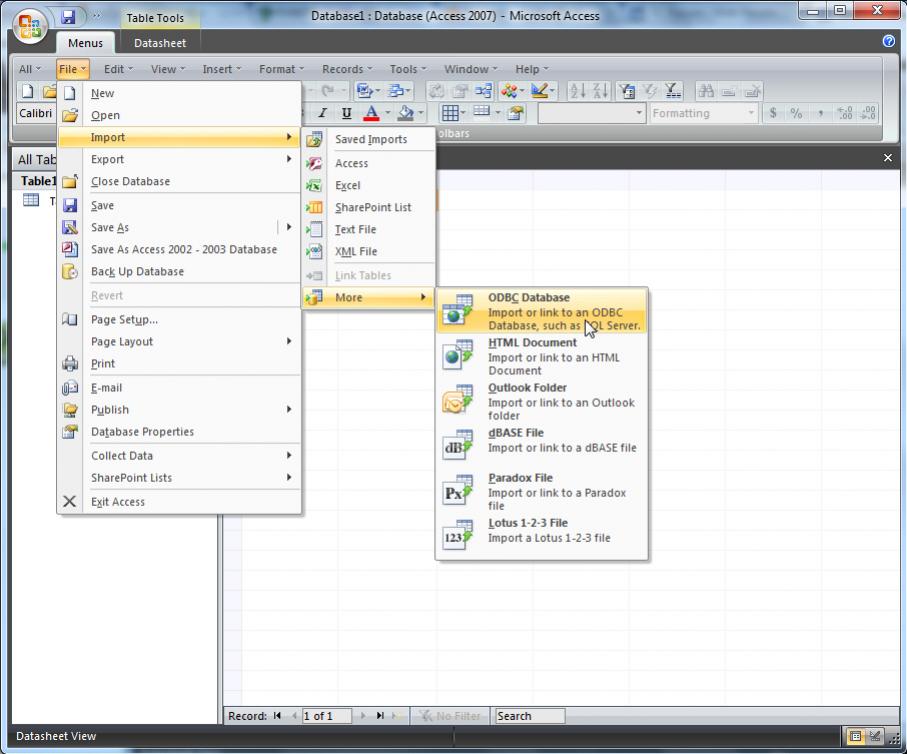Viewport: 907px width, 754px height.
Task: Expand Collect Data submenu
Action: pos(179,456)
